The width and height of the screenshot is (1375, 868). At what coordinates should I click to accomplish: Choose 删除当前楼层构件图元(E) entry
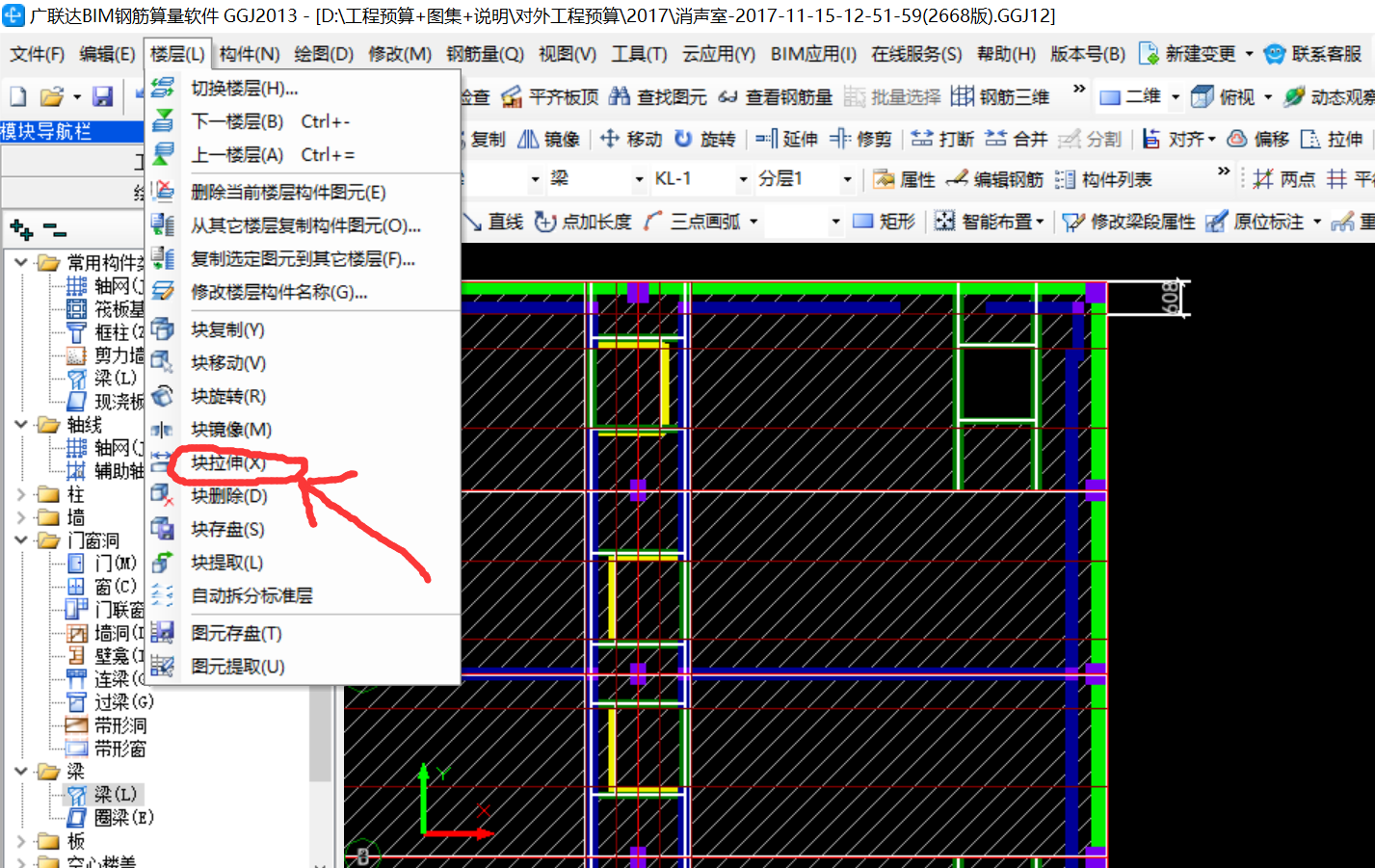click(x=288, y=192)
